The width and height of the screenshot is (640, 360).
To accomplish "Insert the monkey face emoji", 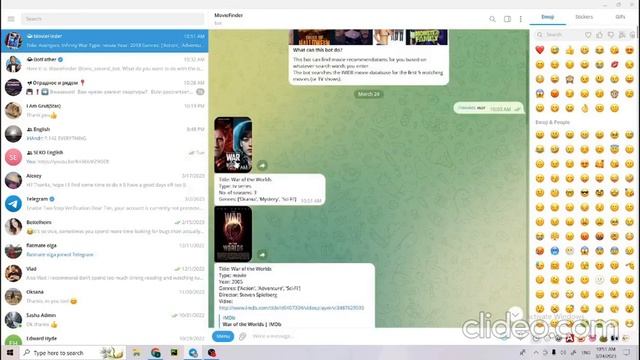I will click(614, 93).
